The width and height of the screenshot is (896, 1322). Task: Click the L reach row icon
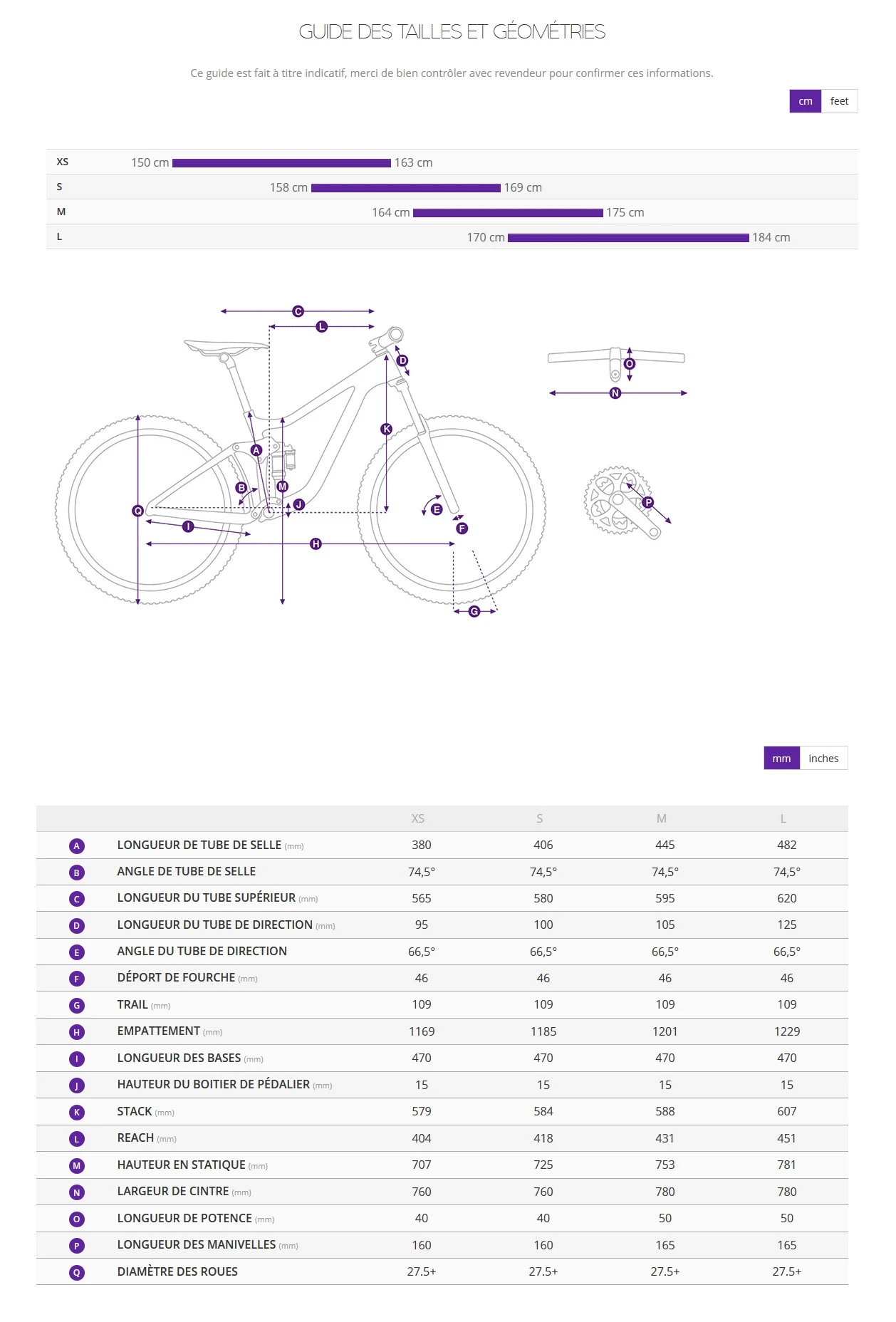point(77,1139)
